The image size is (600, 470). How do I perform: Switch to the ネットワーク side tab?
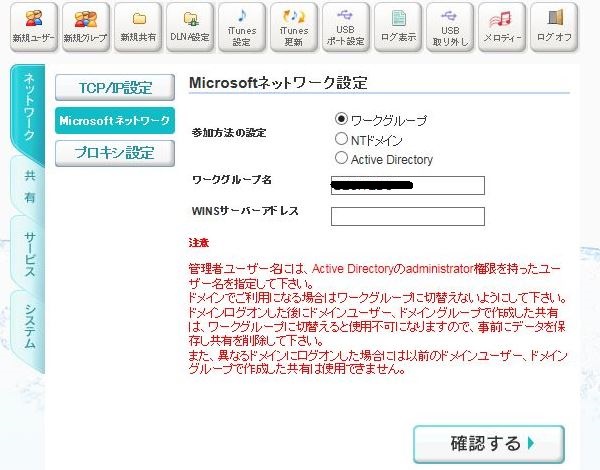coord(28,111)
